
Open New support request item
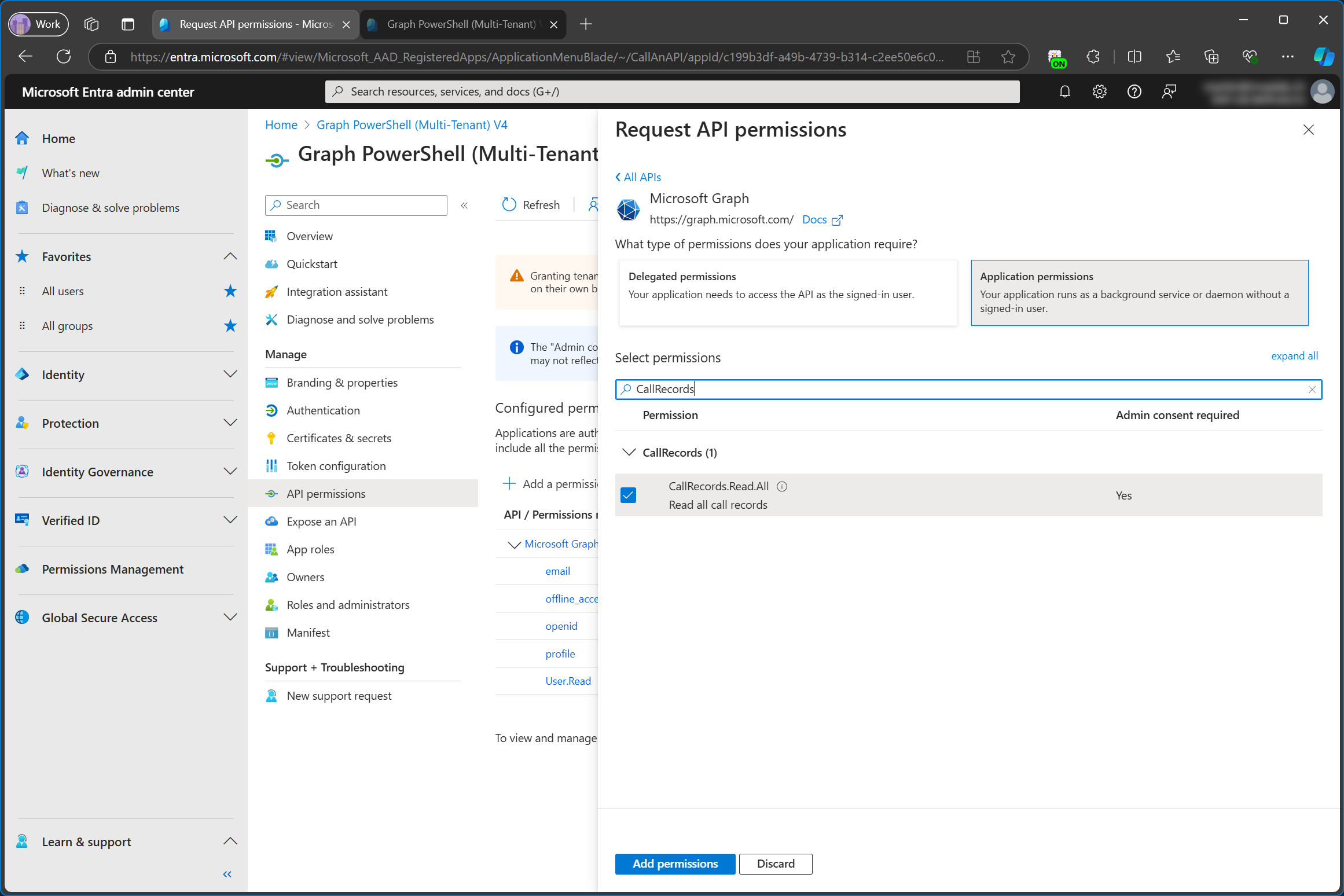point(339,696)
